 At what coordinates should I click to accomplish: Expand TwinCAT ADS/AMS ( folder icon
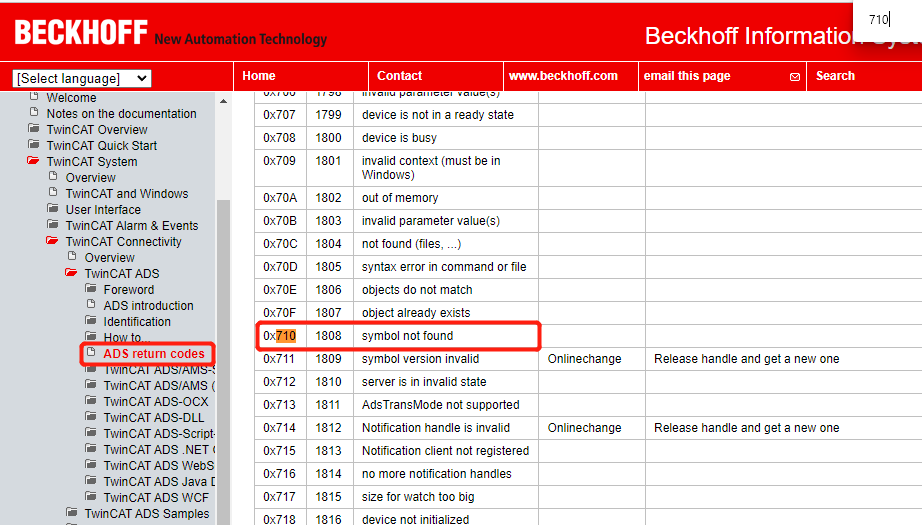tap(91, 384)
